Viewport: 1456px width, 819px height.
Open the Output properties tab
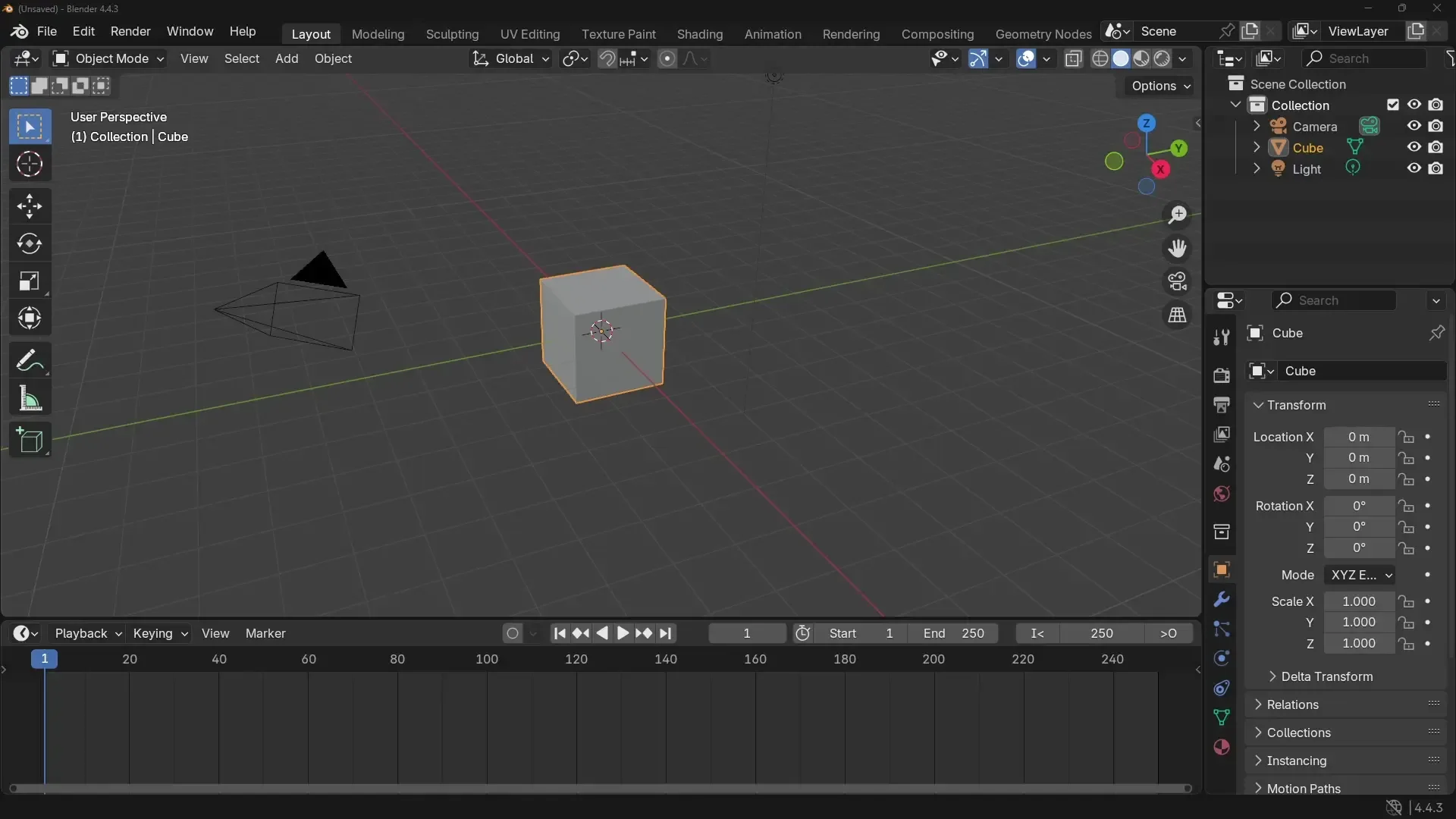(1221, 405)
